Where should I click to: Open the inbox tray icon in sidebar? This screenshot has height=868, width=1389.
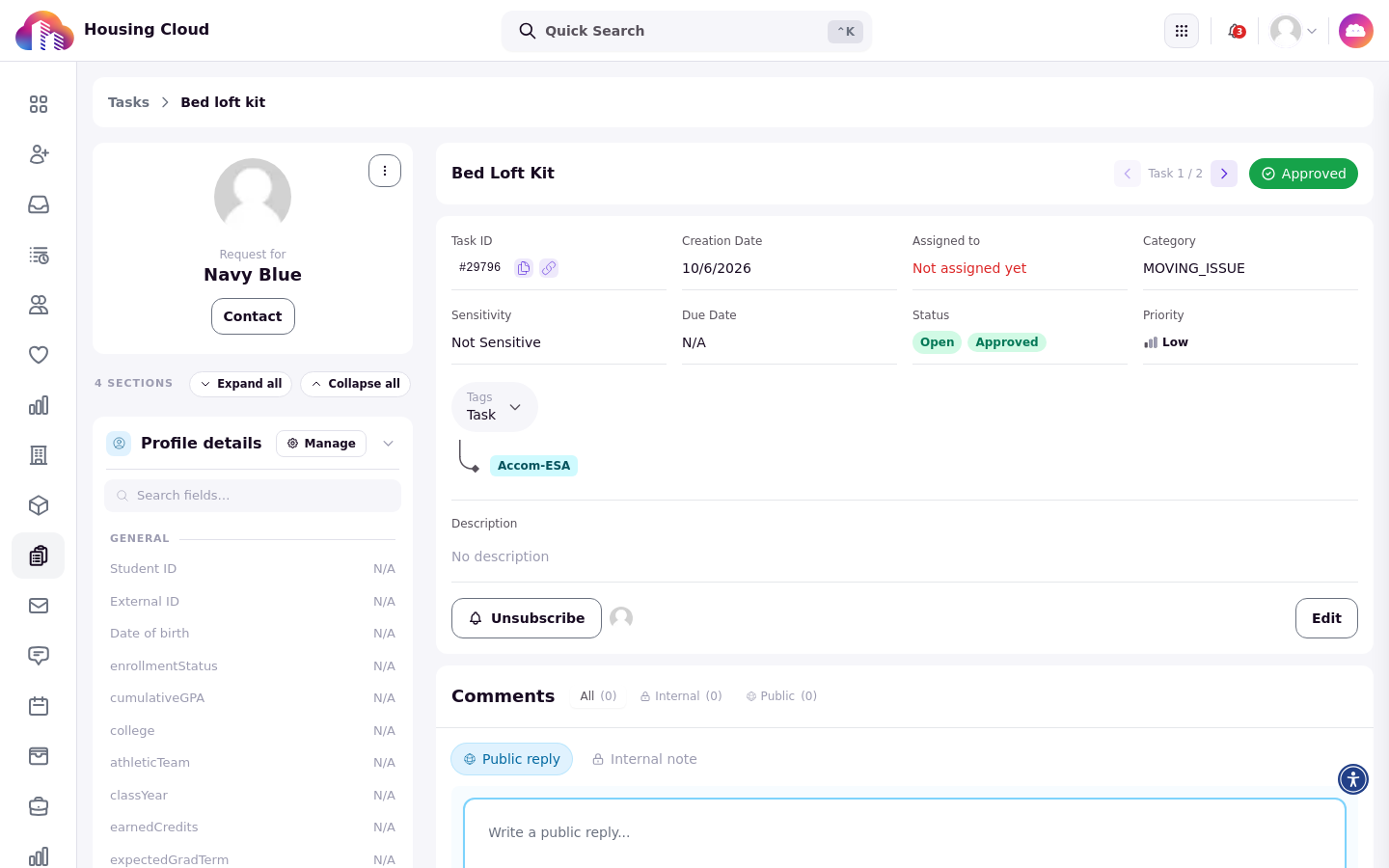click(x=39, y=204)
